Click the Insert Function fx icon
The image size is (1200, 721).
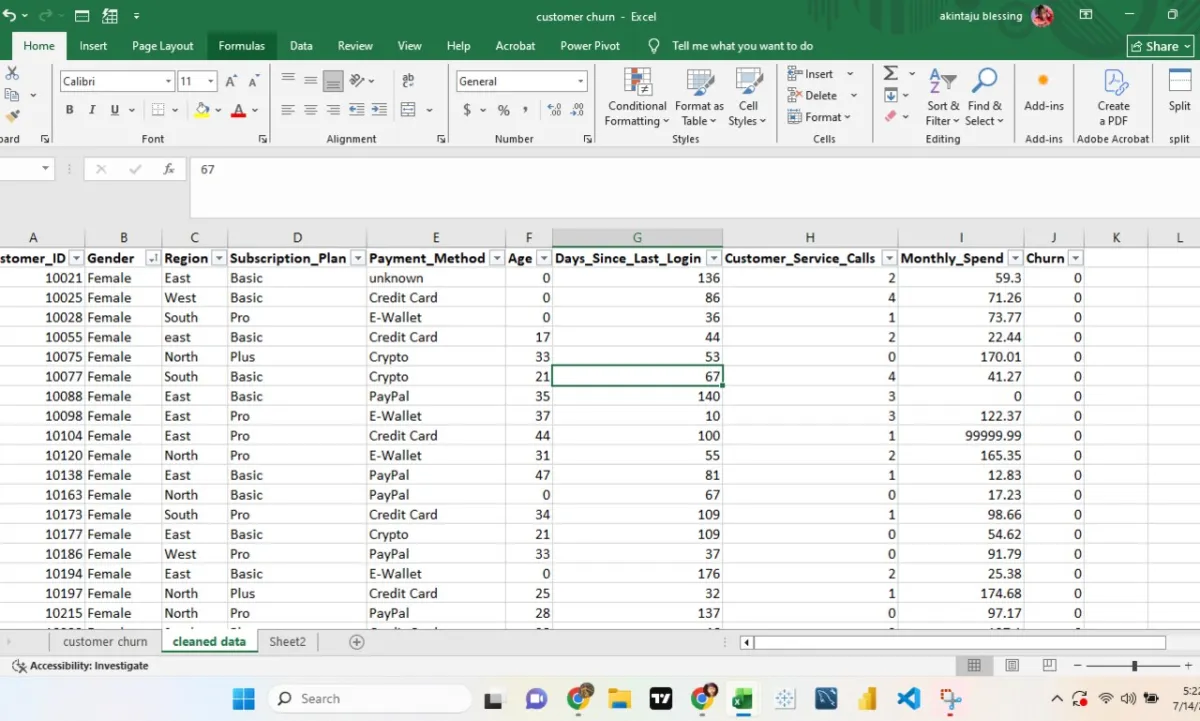(169, 170)
